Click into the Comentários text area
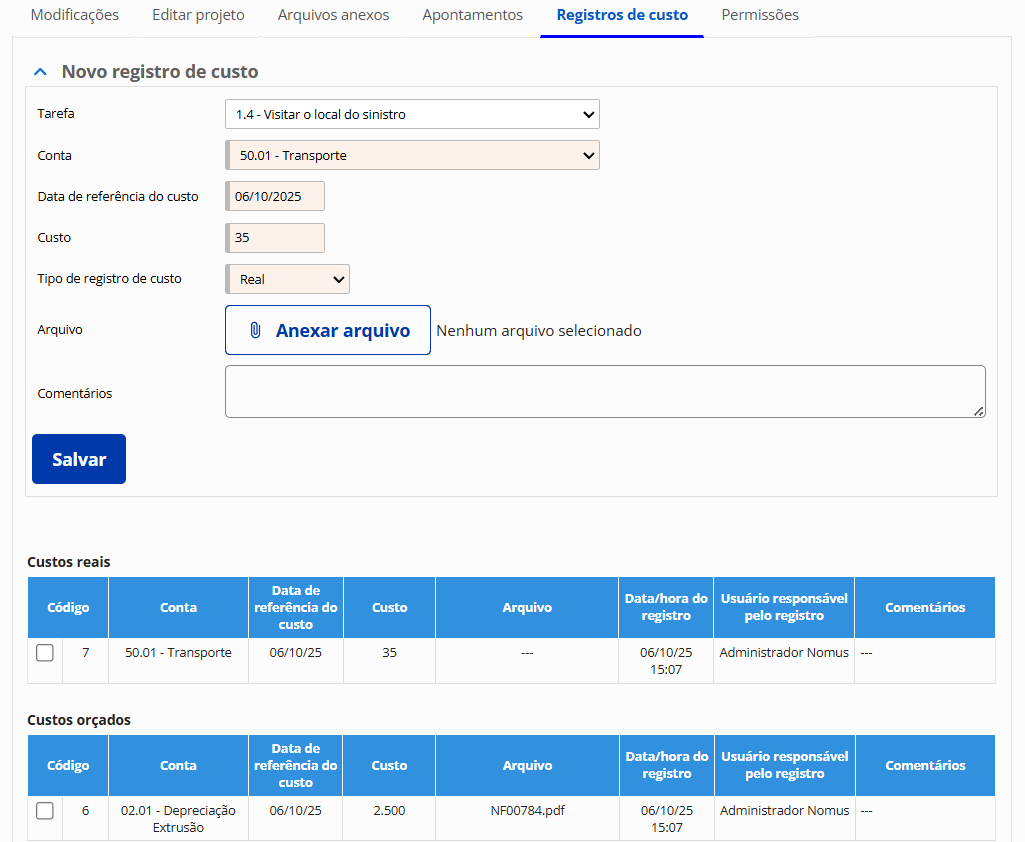The image size is (1025, 842). (x=604, y=391)
